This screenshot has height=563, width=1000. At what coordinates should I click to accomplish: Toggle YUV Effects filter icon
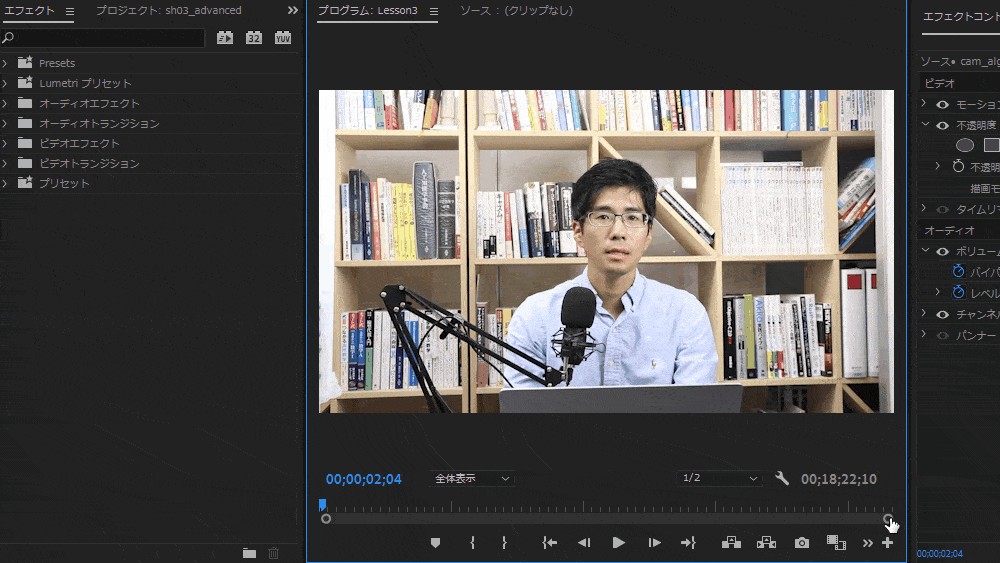click(x=283, y=38)
